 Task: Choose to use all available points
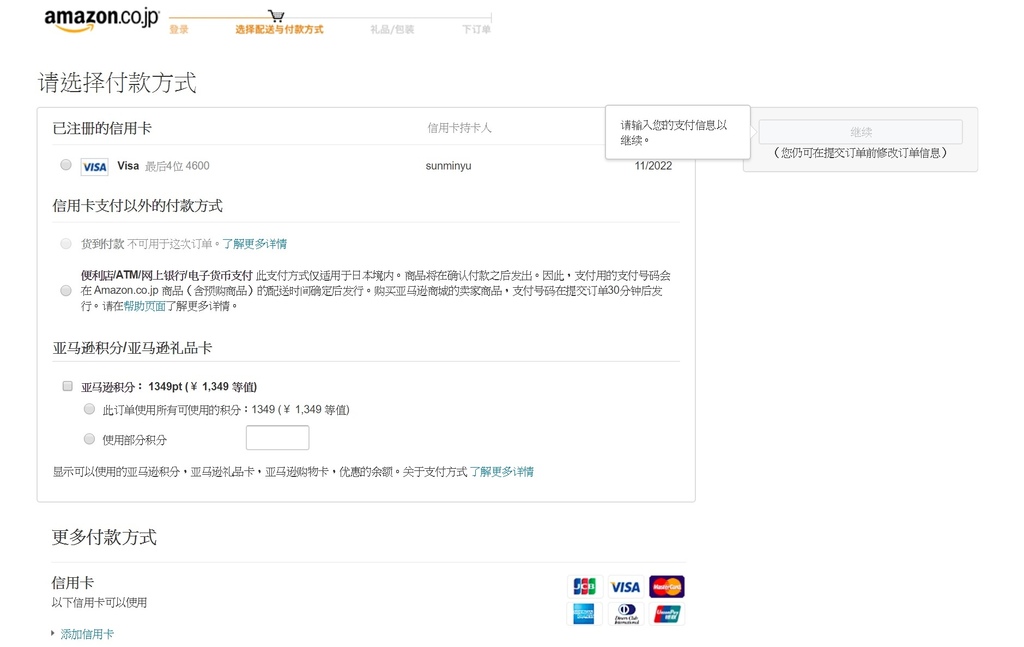tap(90, 409)
